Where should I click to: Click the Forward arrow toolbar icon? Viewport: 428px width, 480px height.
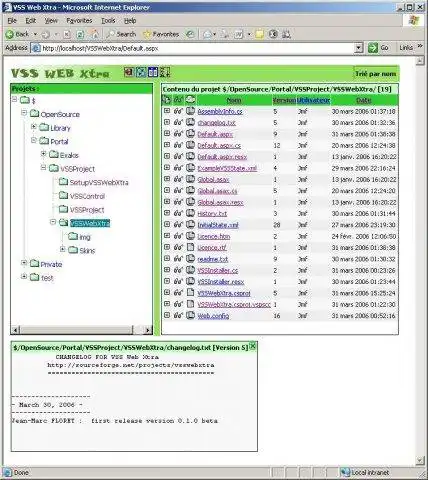[x=46, y=34]
